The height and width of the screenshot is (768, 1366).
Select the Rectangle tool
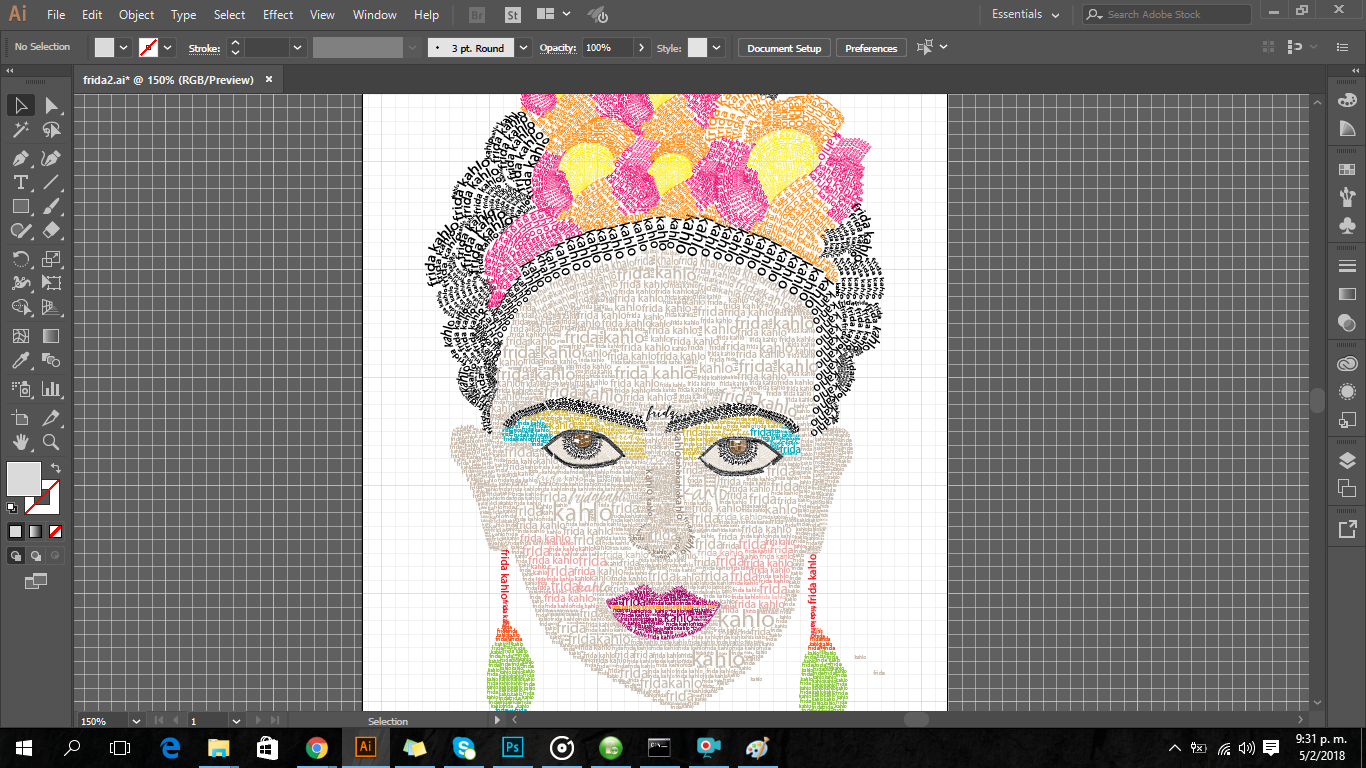click(20, 206)
